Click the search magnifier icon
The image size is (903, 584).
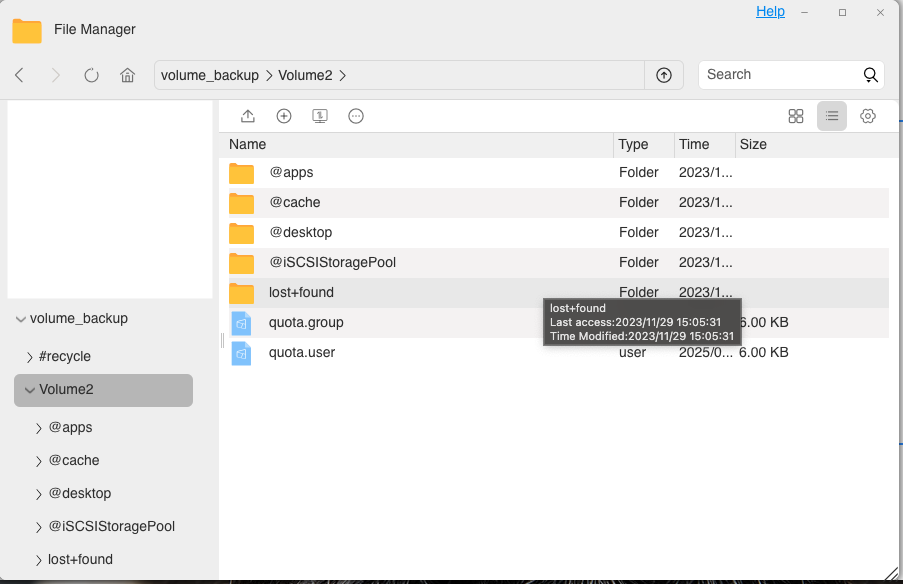tap(870, 75)
